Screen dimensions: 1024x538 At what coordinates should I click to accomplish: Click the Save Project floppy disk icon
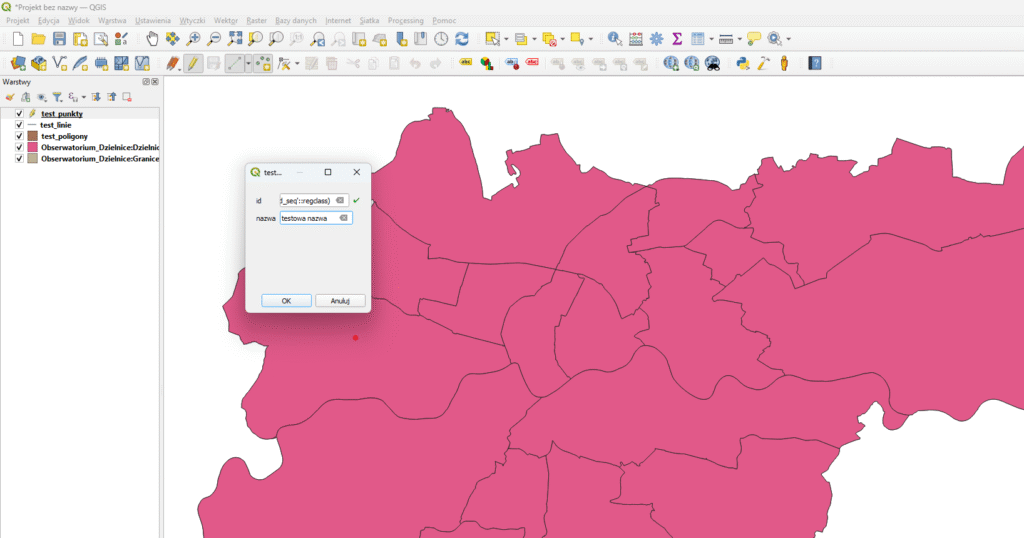point(59,39)
